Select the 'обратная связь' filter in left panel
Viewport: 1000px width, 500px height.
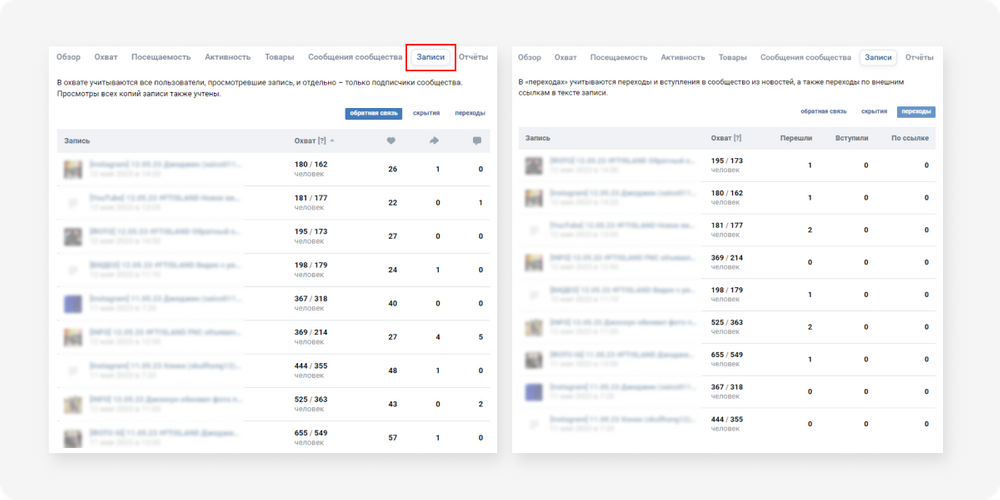pyautogui.click(x=374, y=113)
